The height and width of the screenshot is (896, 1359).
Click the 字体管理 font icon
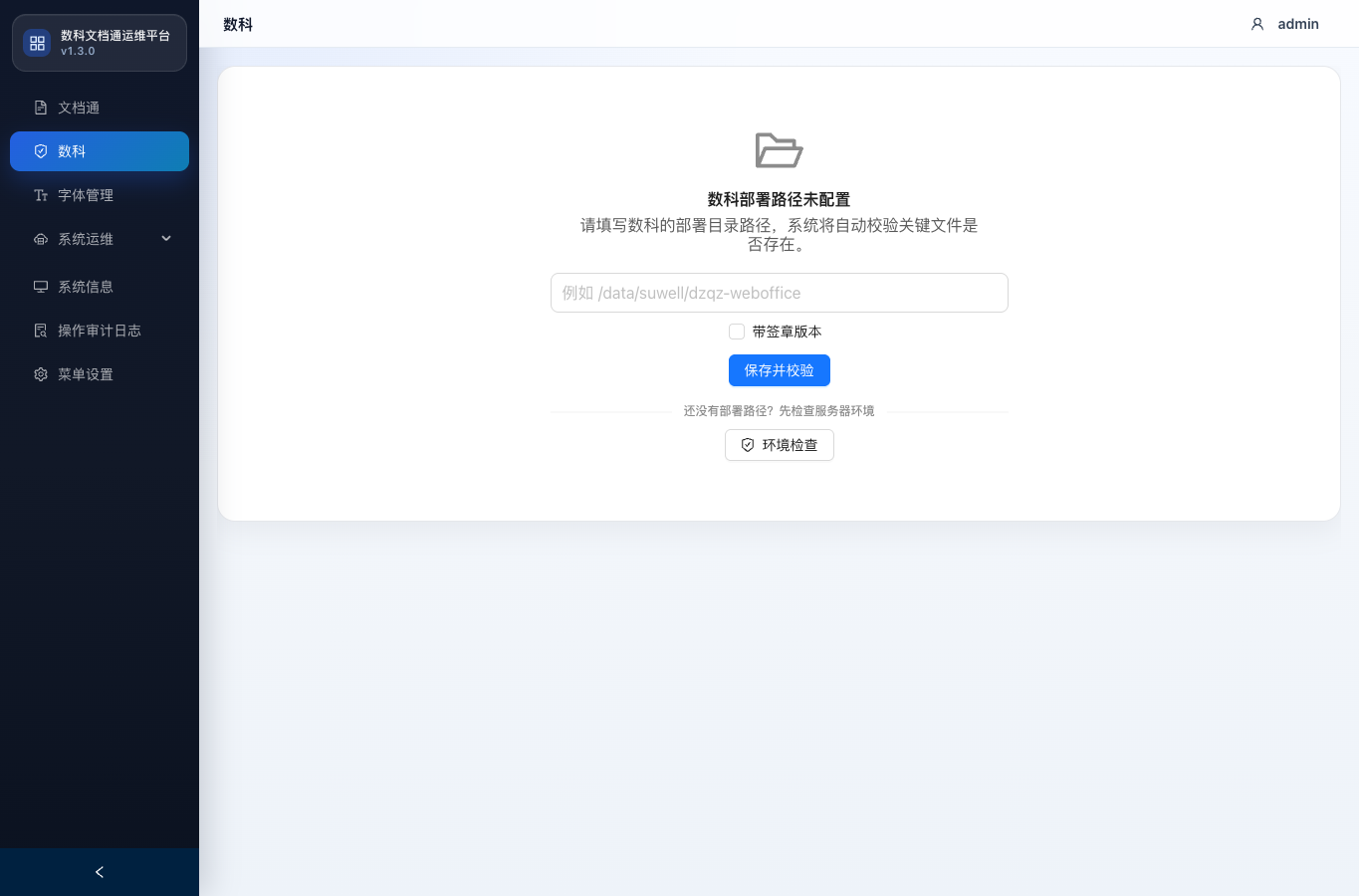pyautogui.click(x=41, y=195)
